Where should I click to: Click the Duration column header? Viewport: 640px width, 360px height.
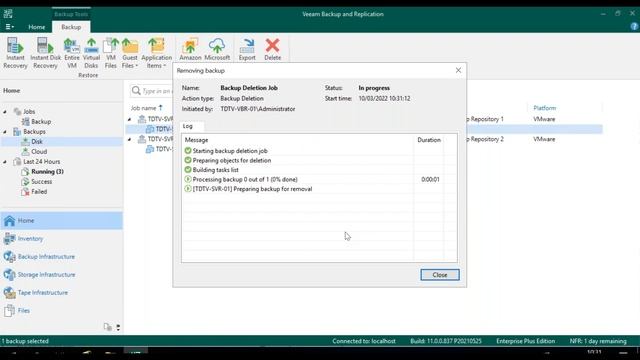(429, 140)
